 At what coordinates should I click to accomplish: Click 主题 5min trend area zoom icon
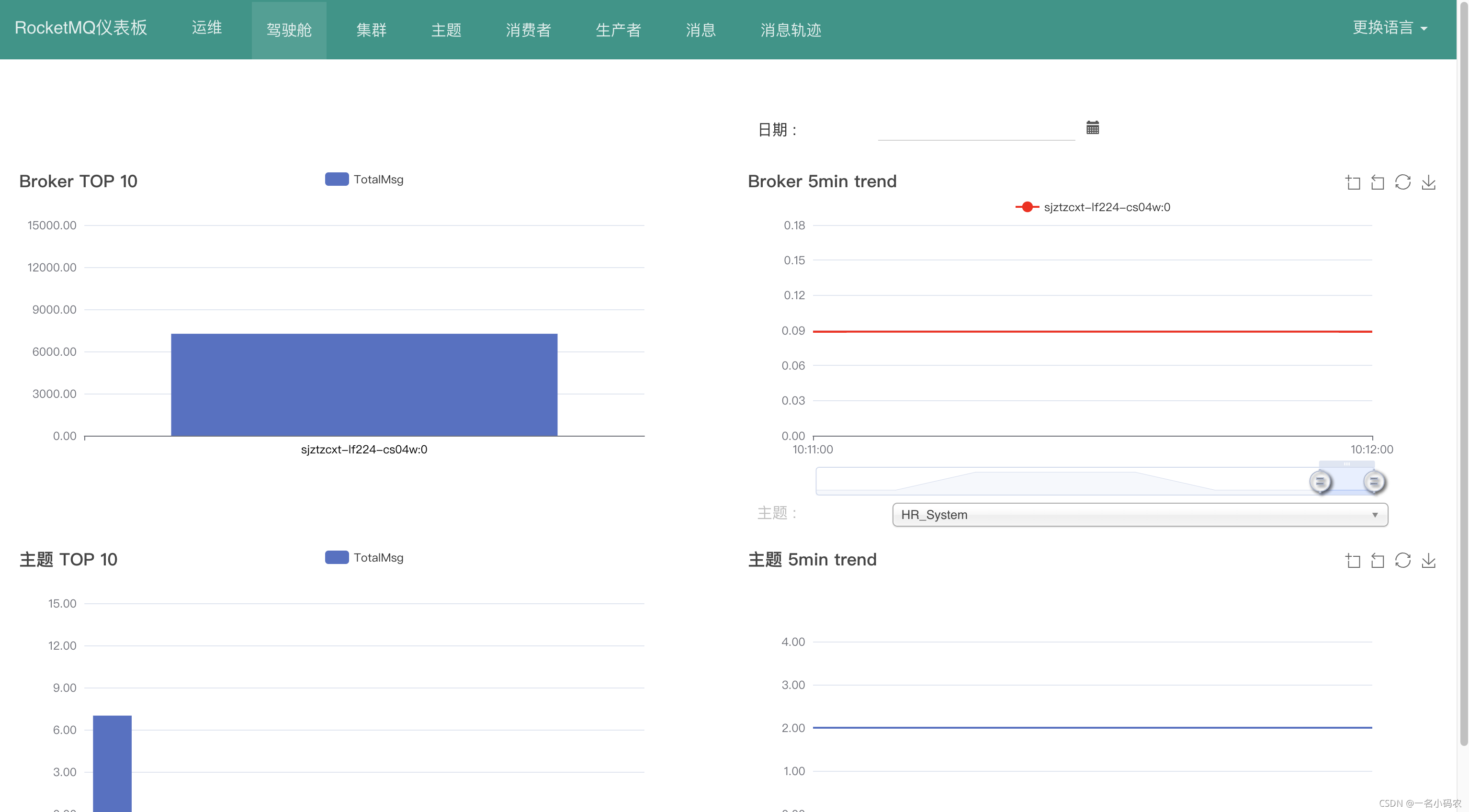(x=1353, y=561)
